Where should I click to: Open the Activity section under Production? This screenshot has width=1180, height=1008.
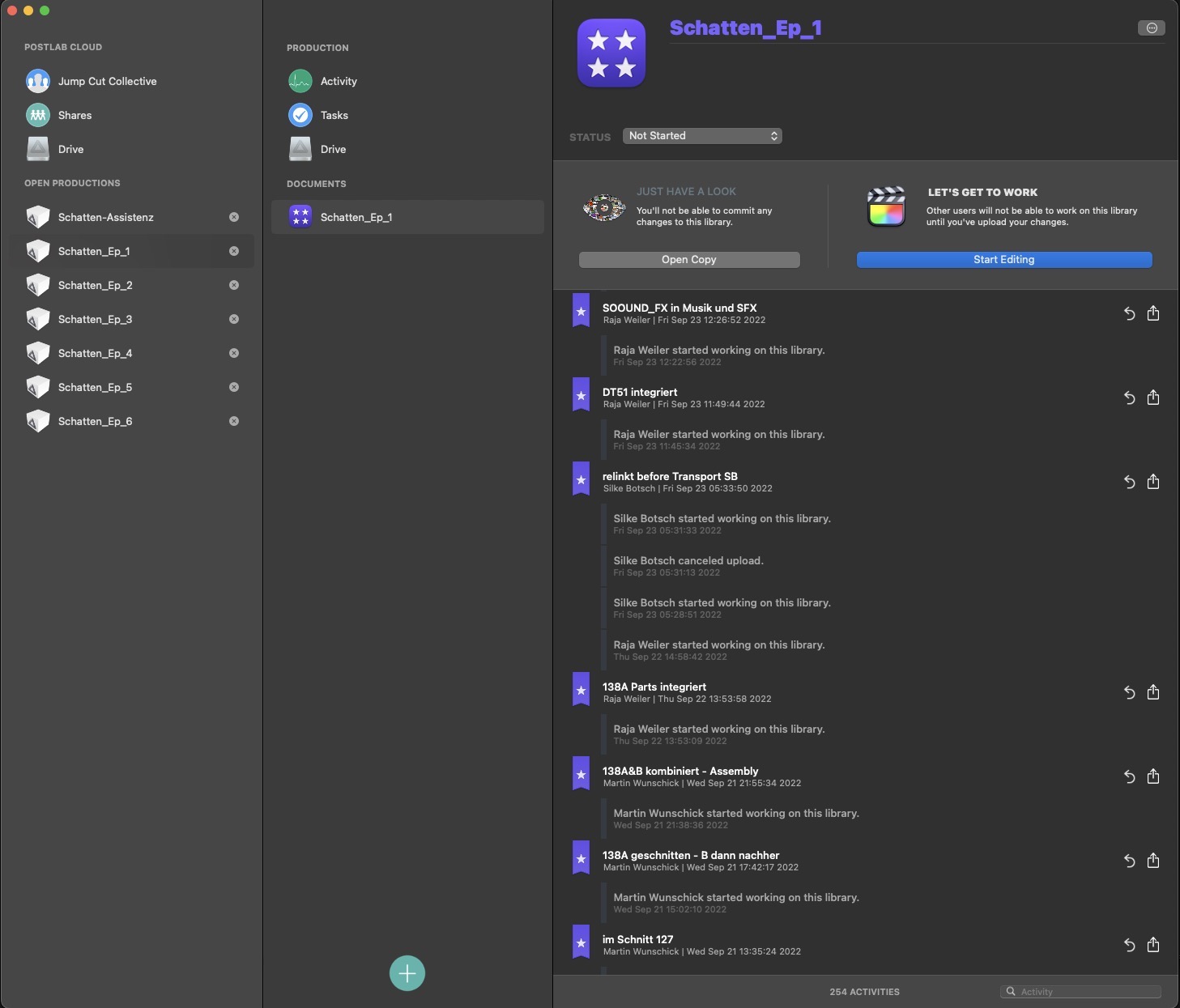click(x=338, y=81)
